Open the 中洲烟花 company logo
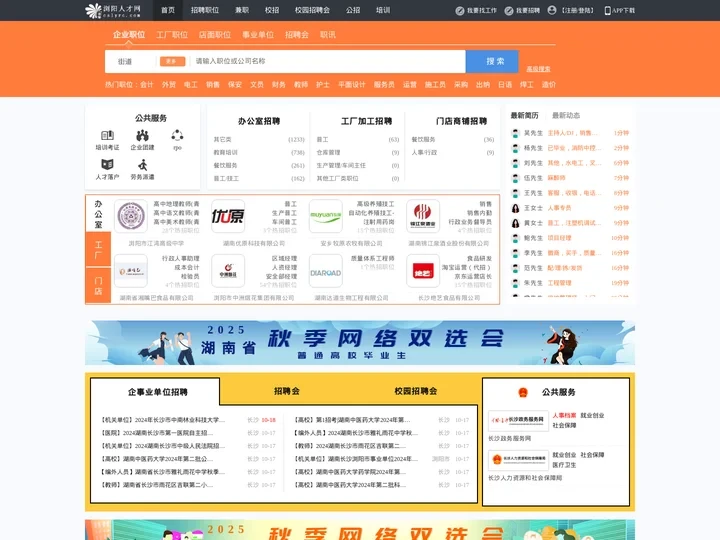 [x=228, y=271]
